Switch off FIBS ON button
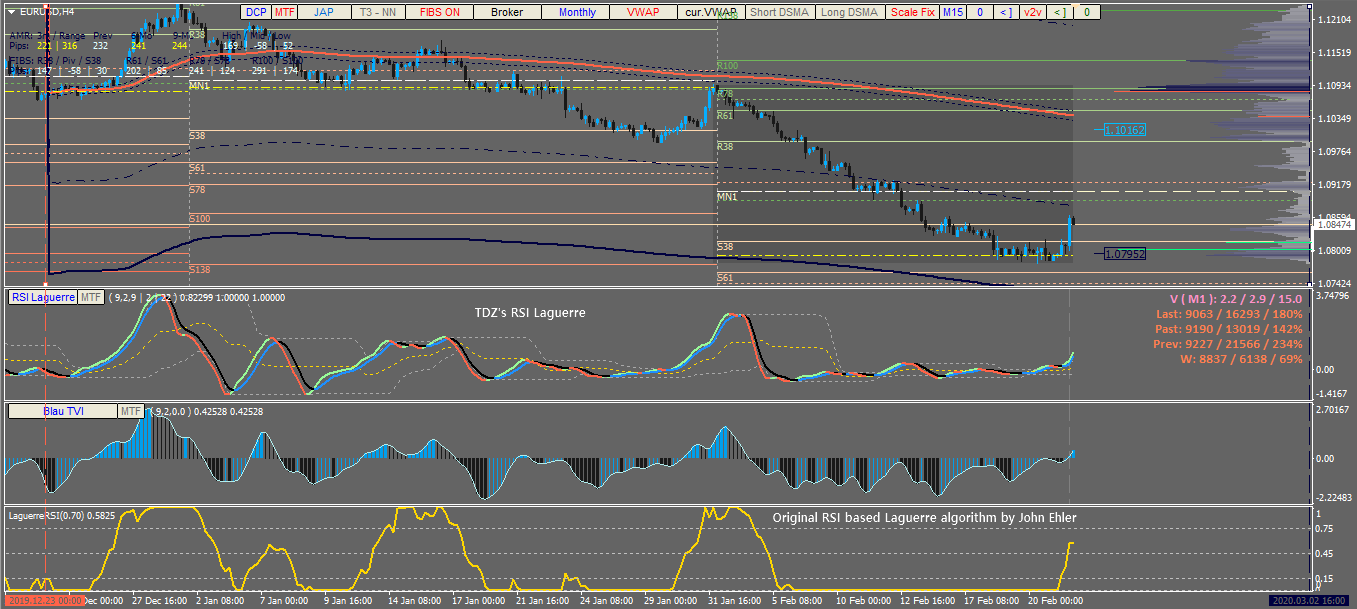 coord(440,12)
